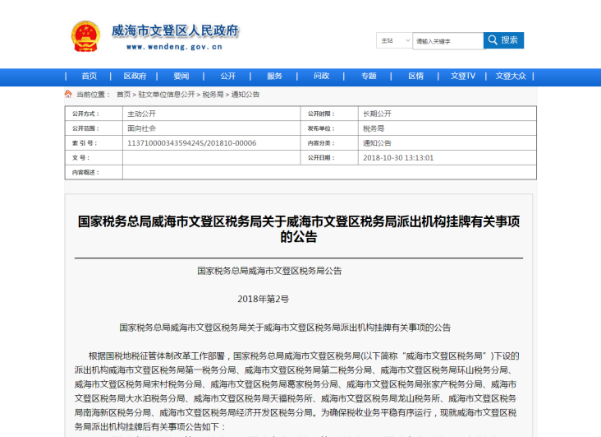Select 文登大众 in the navigation bar
Viewport: 601px width, 437px height.
point(511,76)
